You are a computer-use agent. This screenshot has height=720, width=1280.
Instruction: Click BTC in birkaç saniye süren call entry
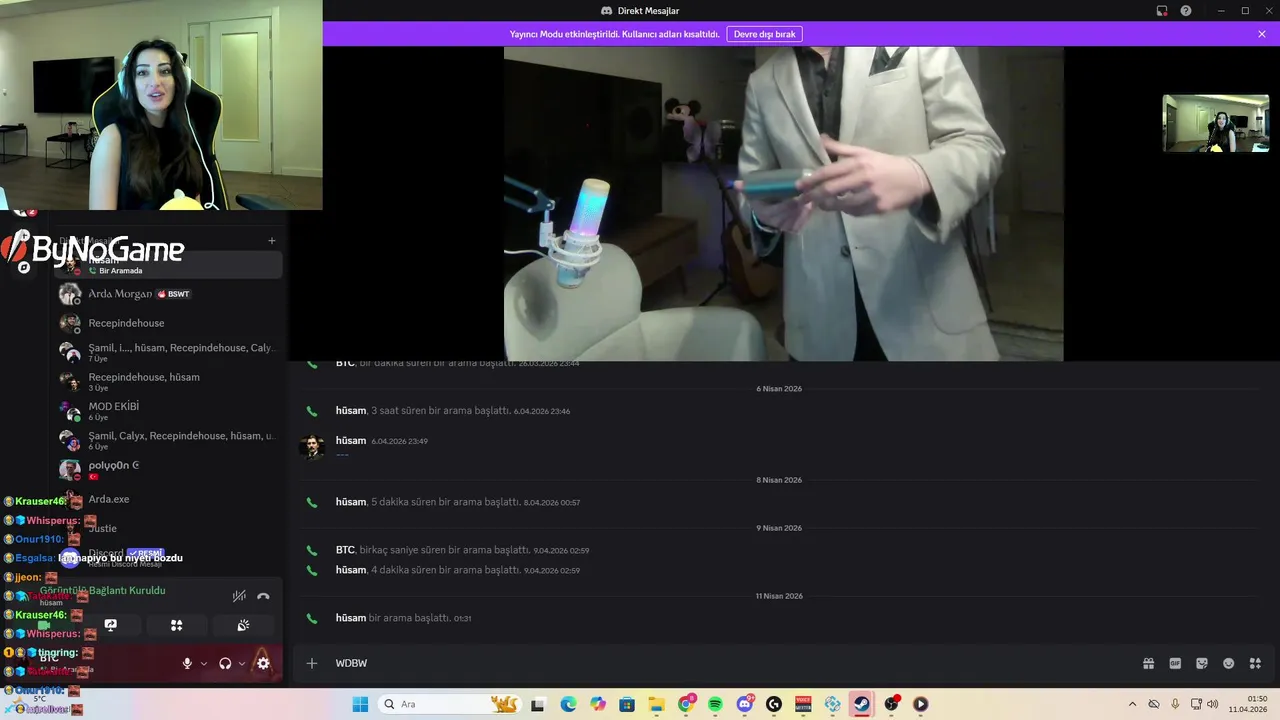pyautogui.click(x=345, y=550)
